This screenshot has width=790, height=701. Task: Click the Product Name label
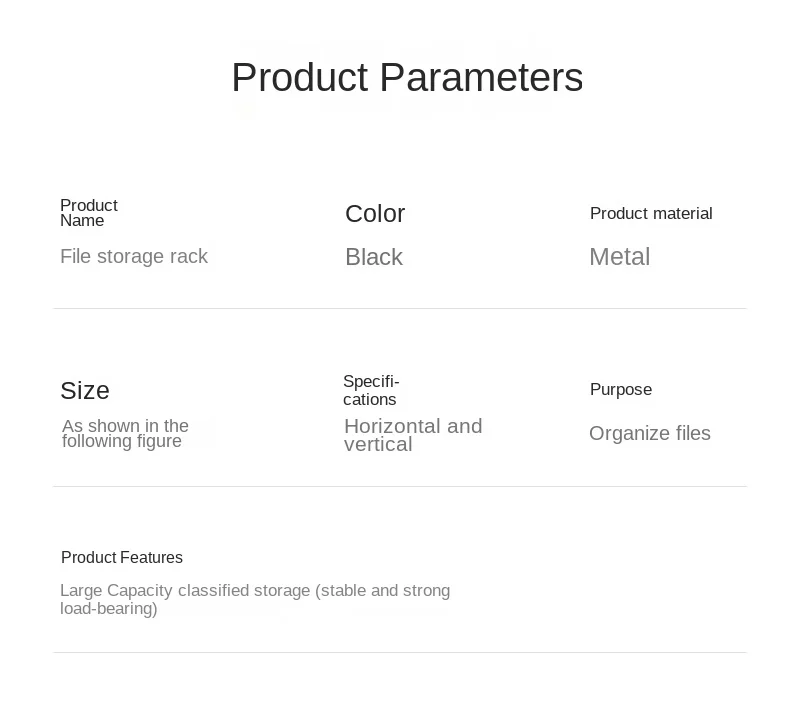tap(88, 213)
